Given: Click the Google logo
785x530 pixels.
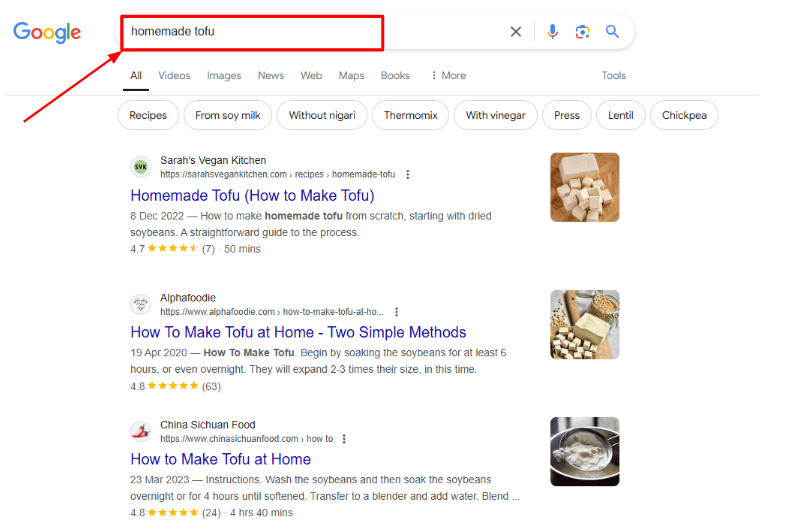Looking at the screenshot, I should tap(47, 32).
